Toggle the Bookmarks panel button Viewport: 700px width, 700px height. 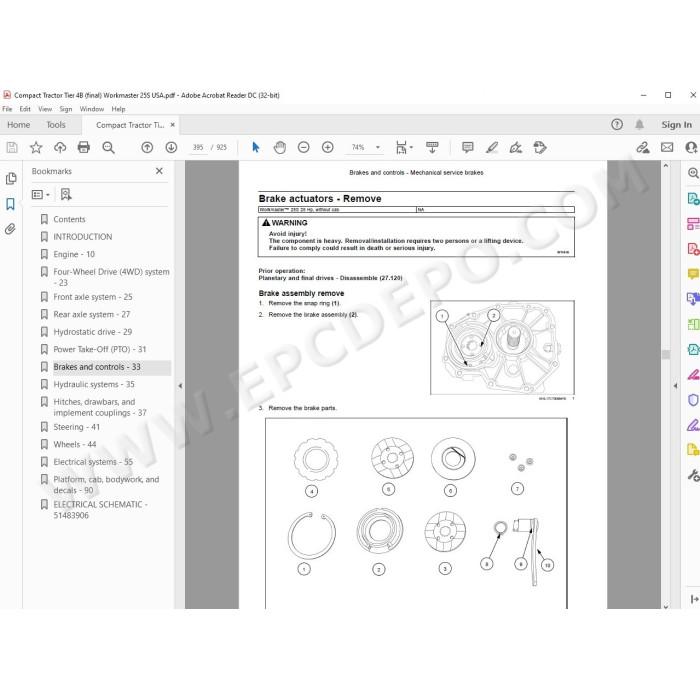point(10,204)
